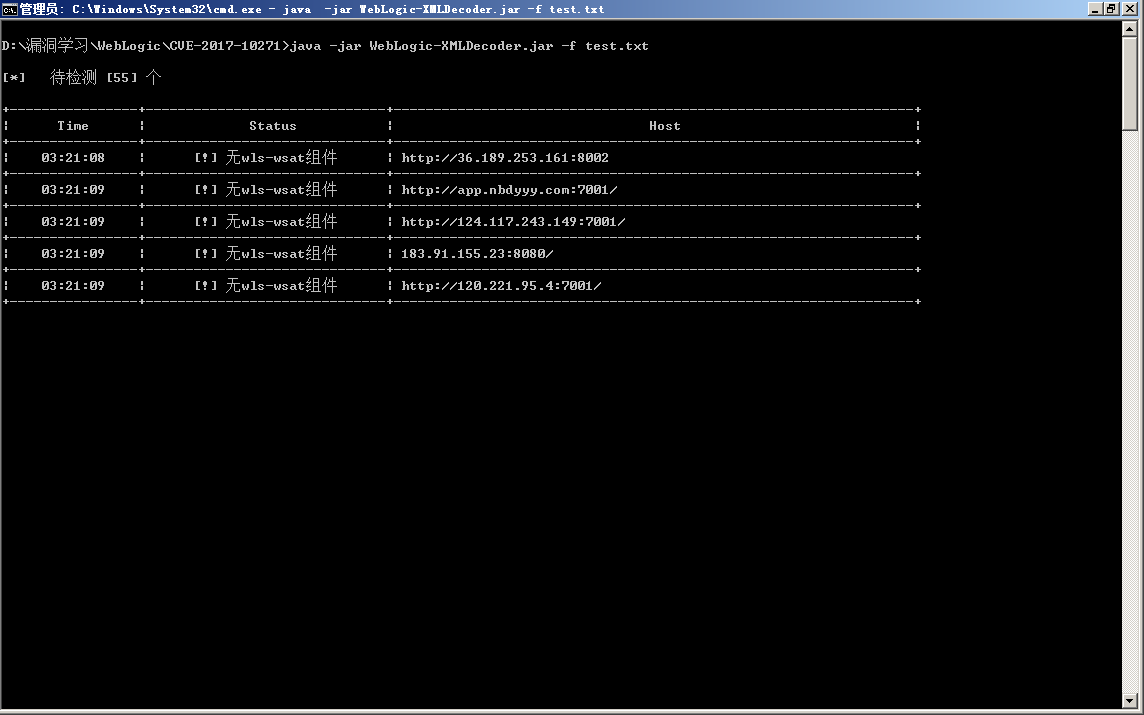Click the java -jar WebLogic-XMLDecoder.jar command text
Viewport: 1144px width, 715px height.
469,46
